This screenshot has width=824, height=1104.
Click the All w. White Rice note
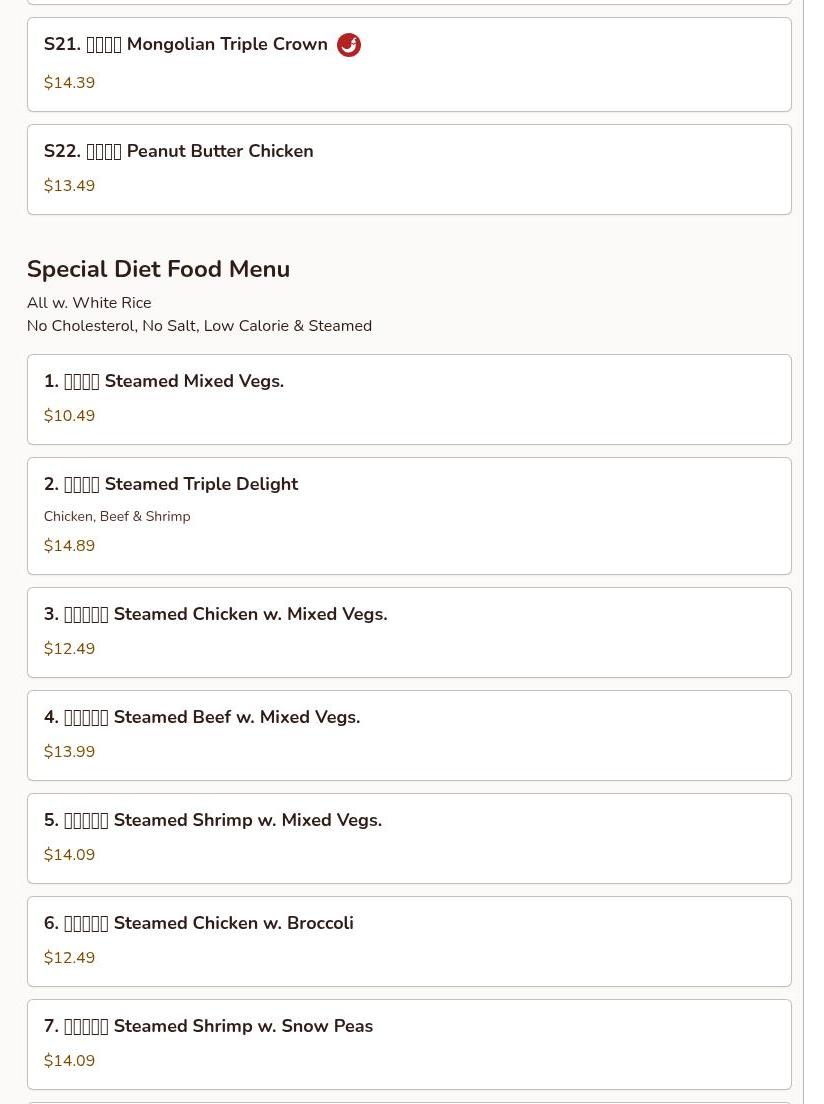89,303
